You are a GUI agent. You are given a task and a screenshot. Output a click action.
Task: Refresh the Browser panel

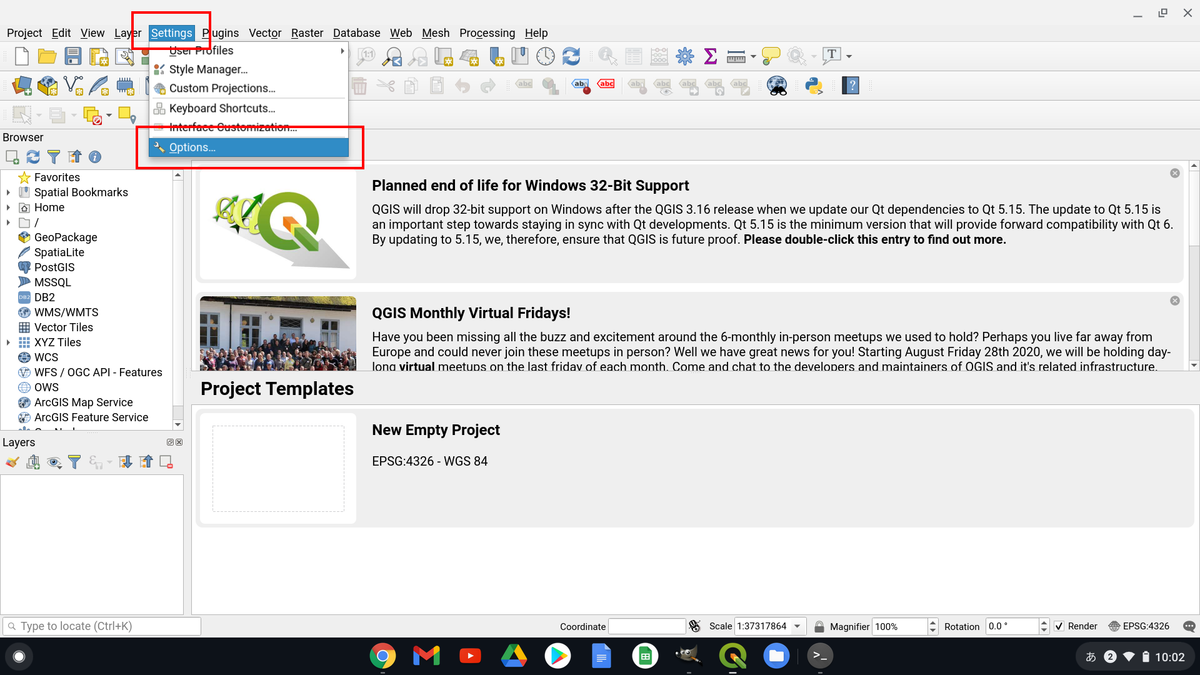(x=33, y=157)
